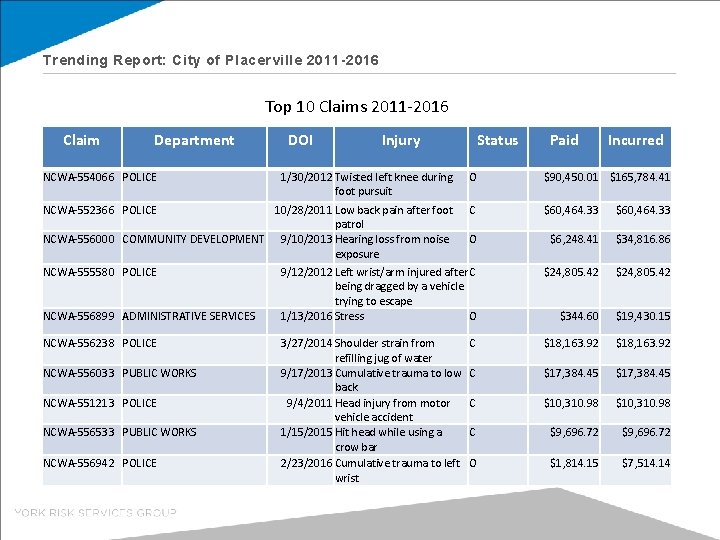Select claim number NCWA-556533
The width and height of the screenshot is (720, 540).
(79, 433)
